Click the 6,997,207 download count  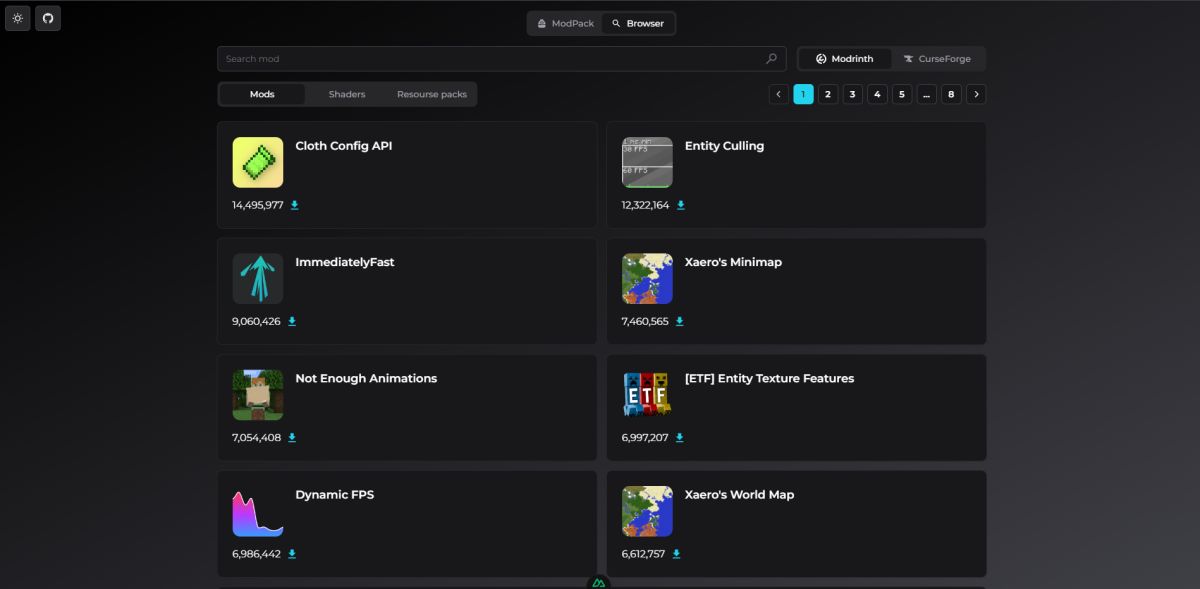645,437
